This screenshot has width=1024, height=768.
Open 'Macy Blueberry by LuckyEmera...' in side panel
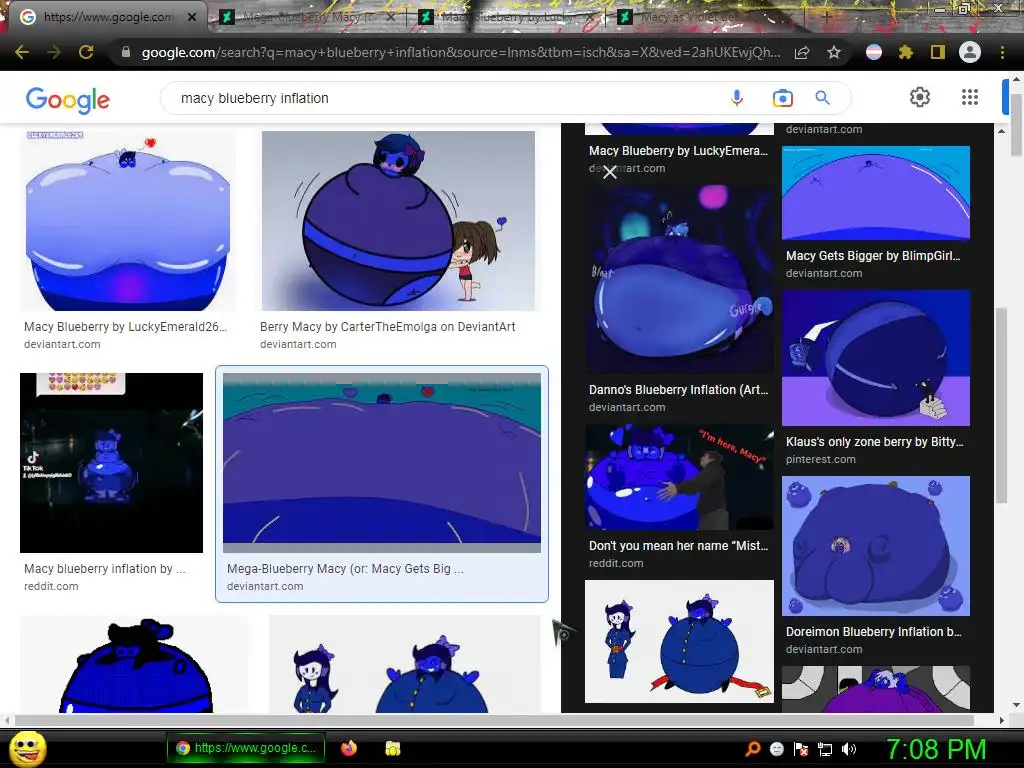tap(679, 151)
